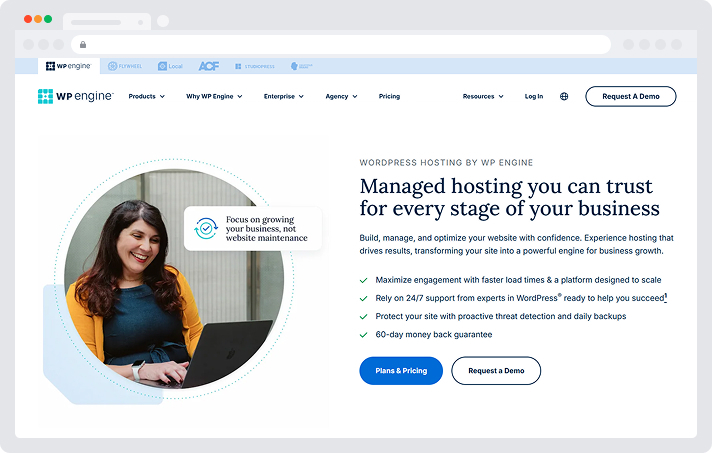Click the woman with laptop hero image

[x=174, y=279]
